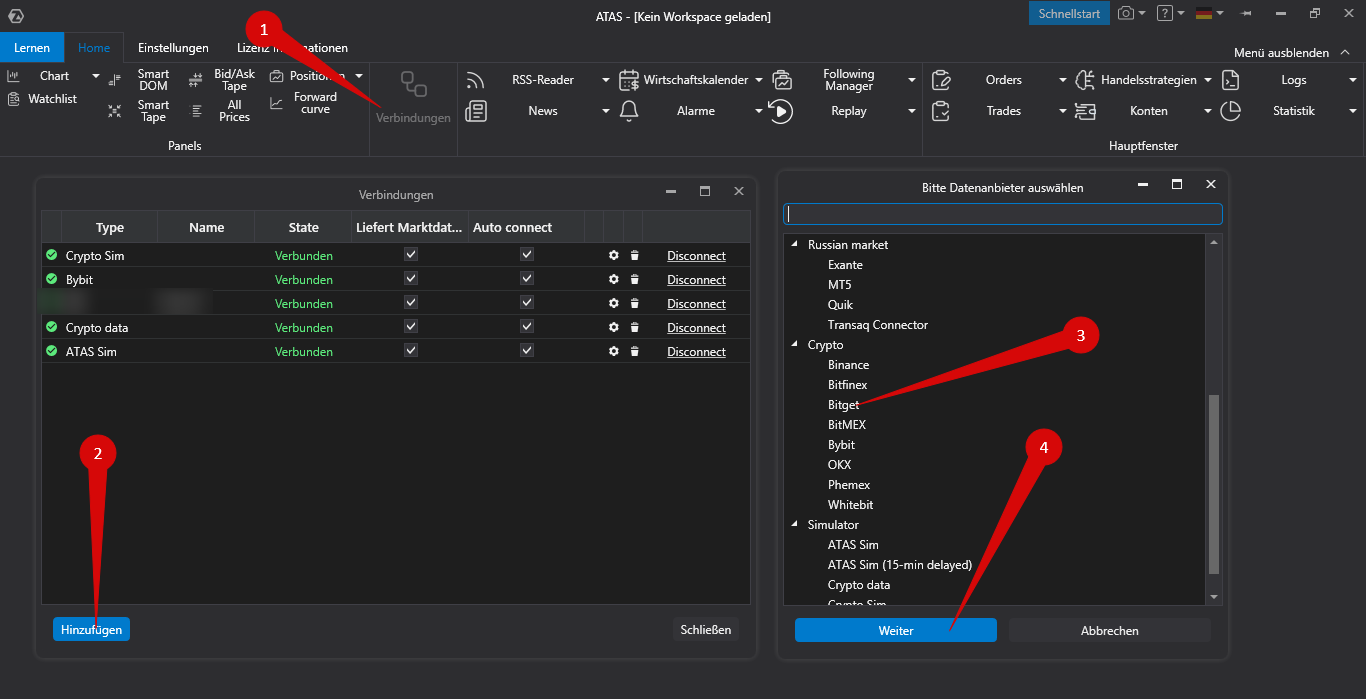The width and height of the screenshot is (1366, 699).
Task: Click the RSS-Reader feed icon
Action: tap(476, 80)
